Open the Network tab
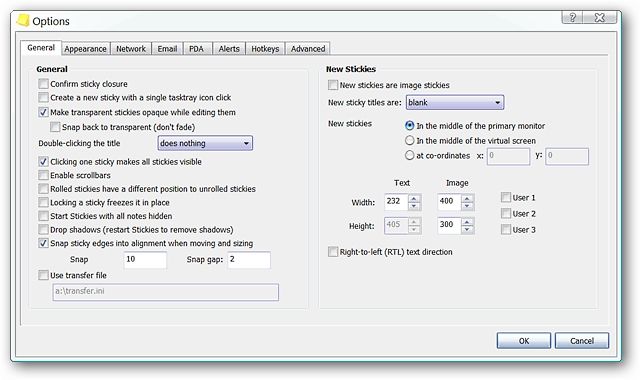Image resolution: width=640 pixels, height=380 pixels. 131,49
